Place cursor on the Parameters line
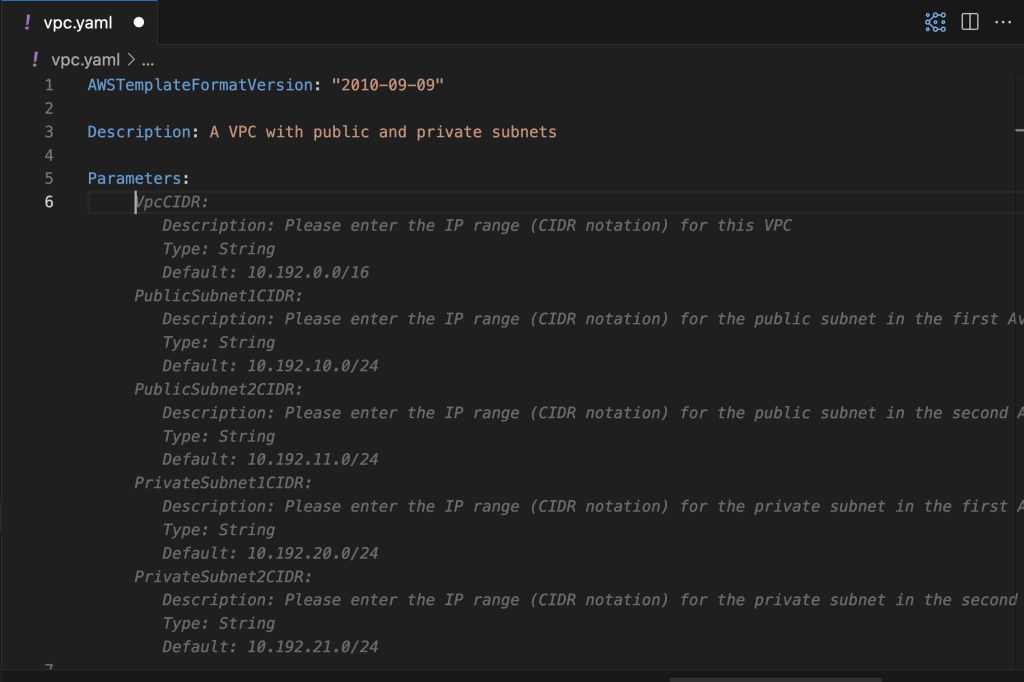This screenshot has width=1024, height=682. [139, 178]
